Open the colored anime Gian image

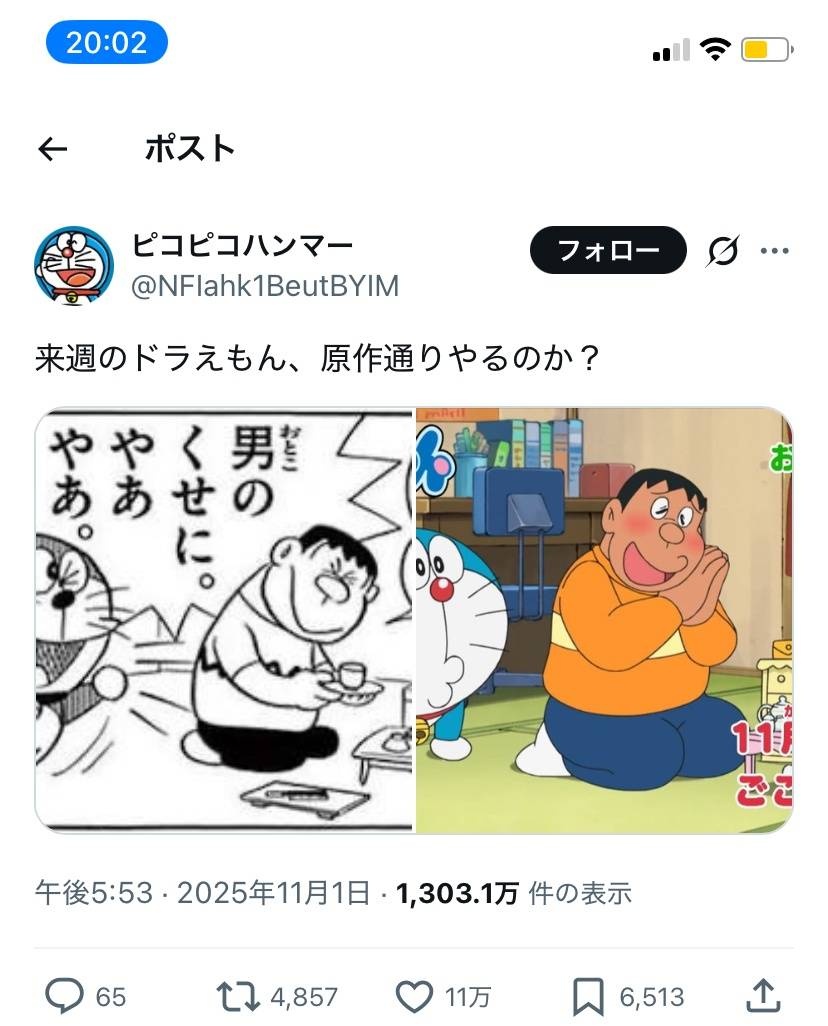604,620
